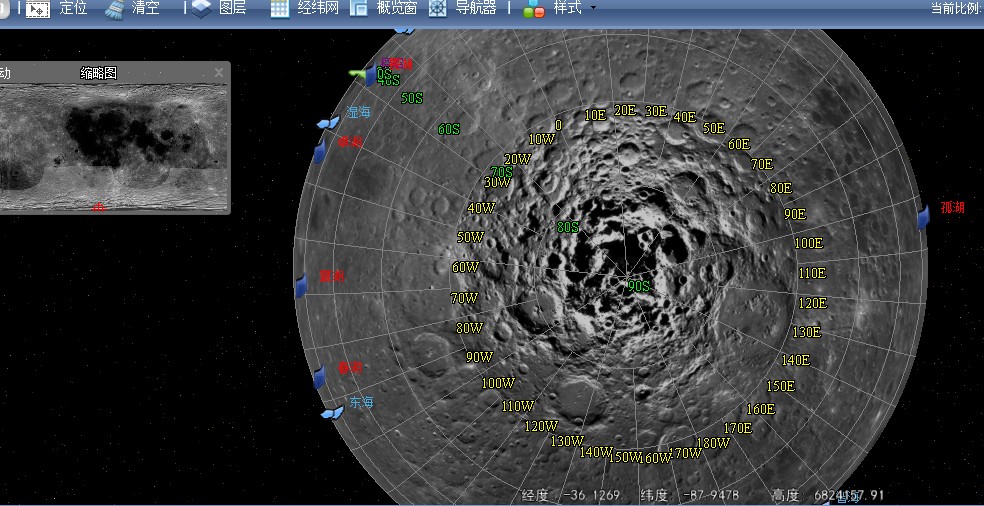Click the 经度 longitude readout in status bar
Screen dimensions: 984x506
[572, 495]
